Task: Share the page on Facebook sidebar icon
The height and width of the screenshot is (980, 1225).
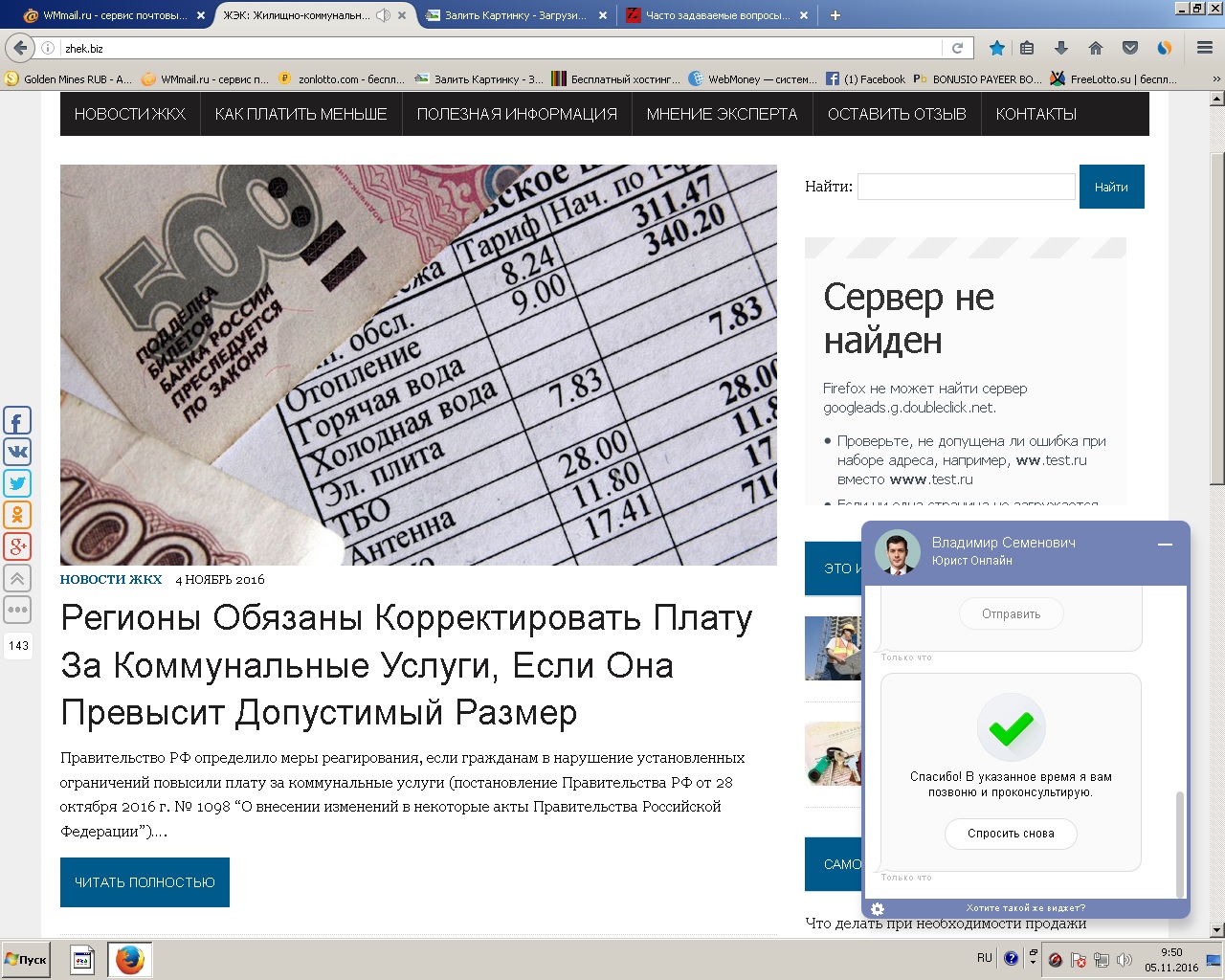Action: [17, 420]
